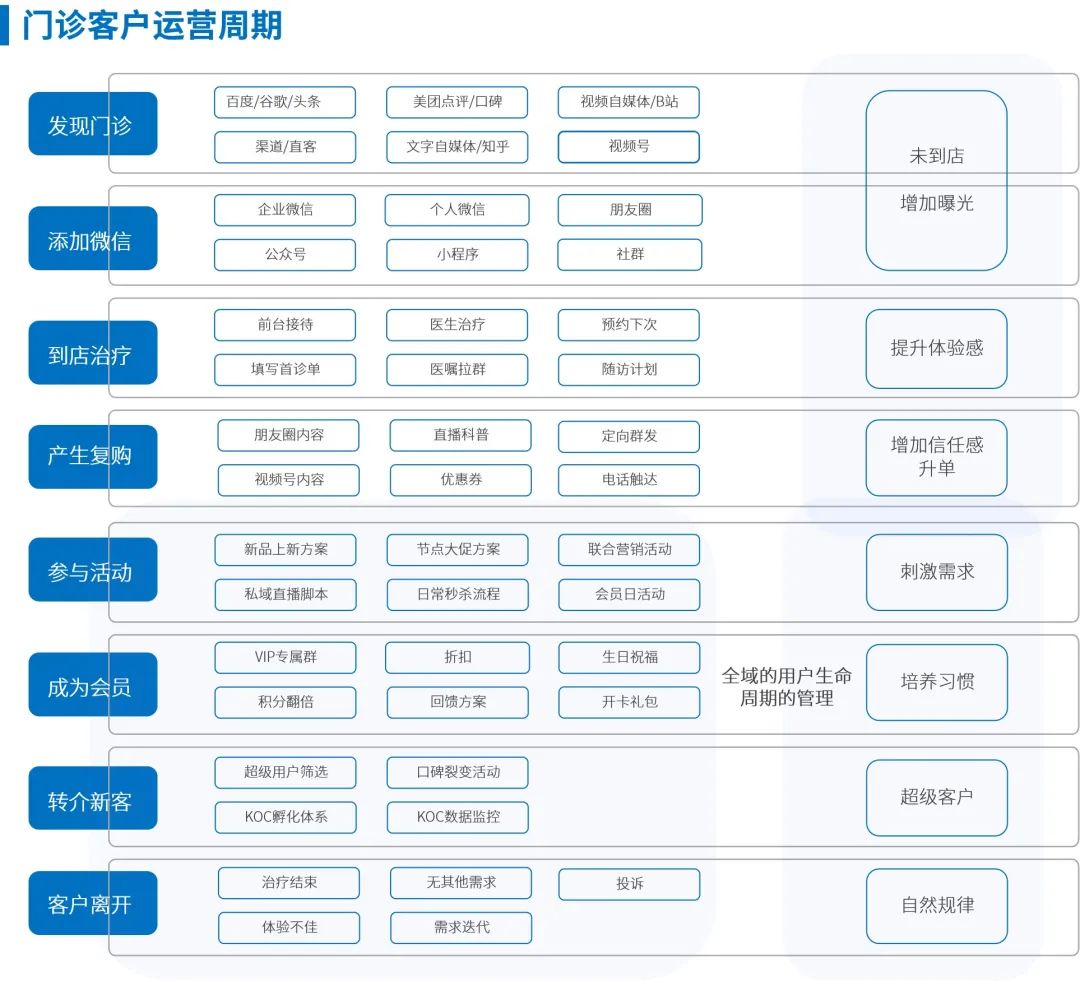
Task: Select the 电话触达 box
Action: 629,480
